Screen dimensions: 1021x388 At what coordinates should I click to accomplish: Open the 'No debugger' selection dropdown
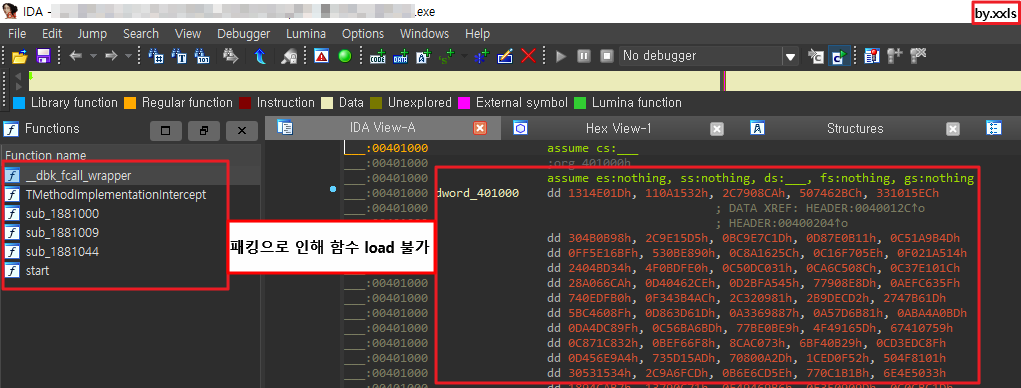(x=790, y=57)
